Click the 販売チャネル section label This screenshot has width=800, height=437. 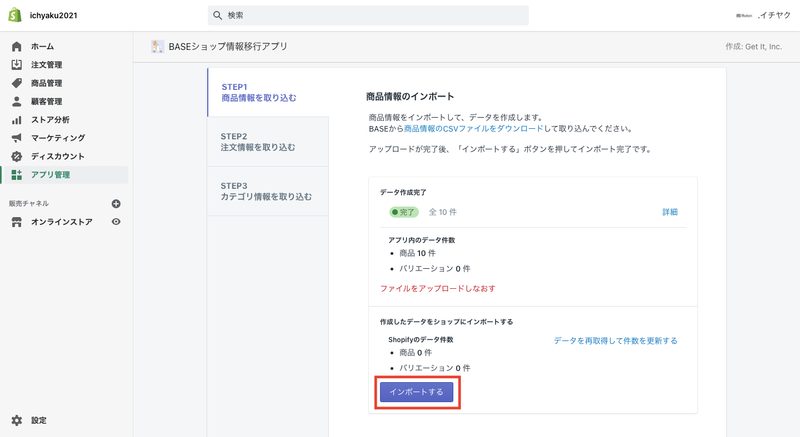pos(29,203)
